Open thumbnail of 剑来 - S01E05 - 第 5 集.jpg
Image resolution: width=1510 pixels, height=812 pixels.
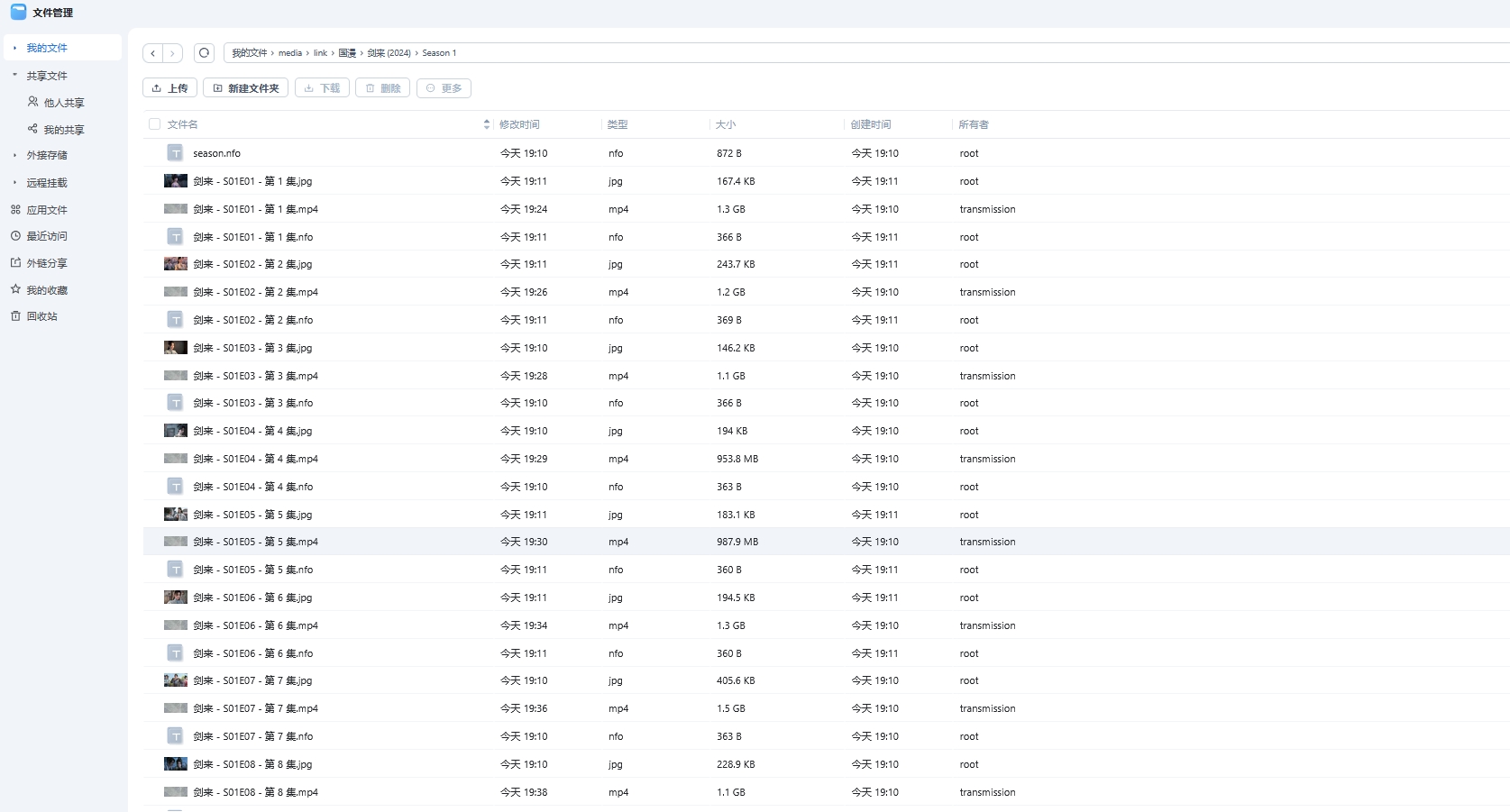pyautogui.click(x=176, y=515)
